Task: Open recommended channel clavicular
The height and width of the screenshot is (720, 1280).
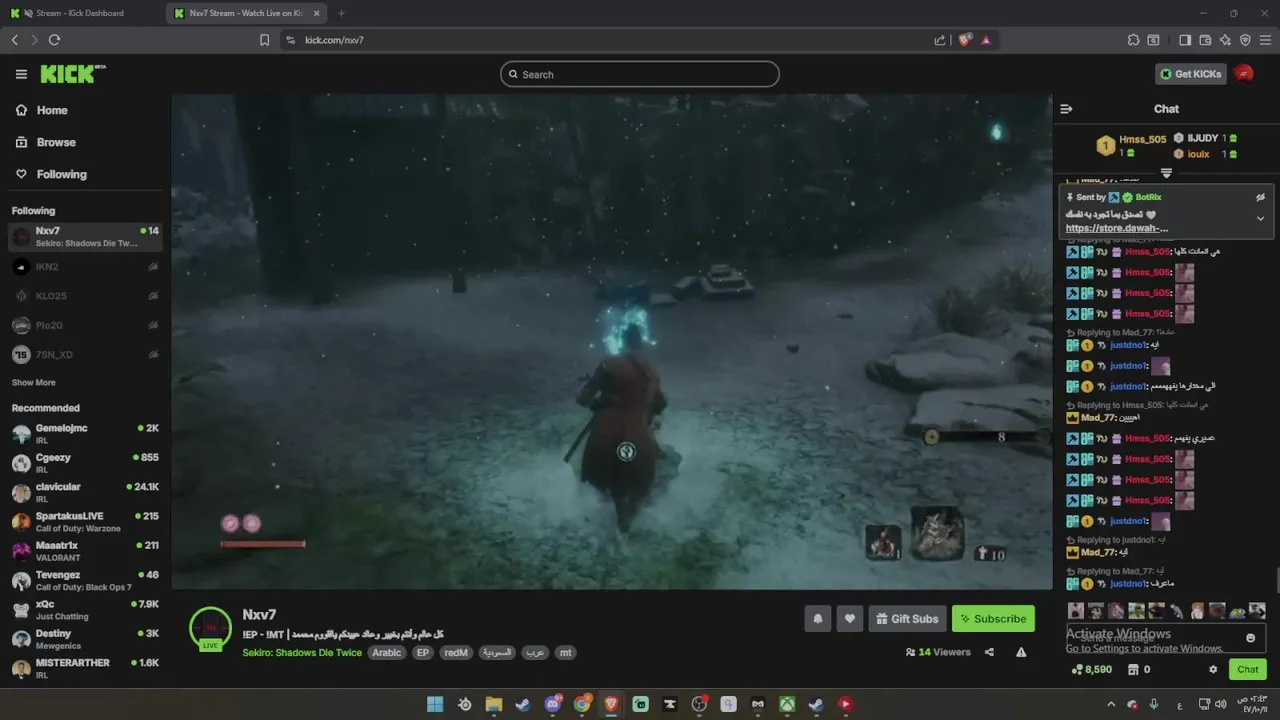Action: 85,492
